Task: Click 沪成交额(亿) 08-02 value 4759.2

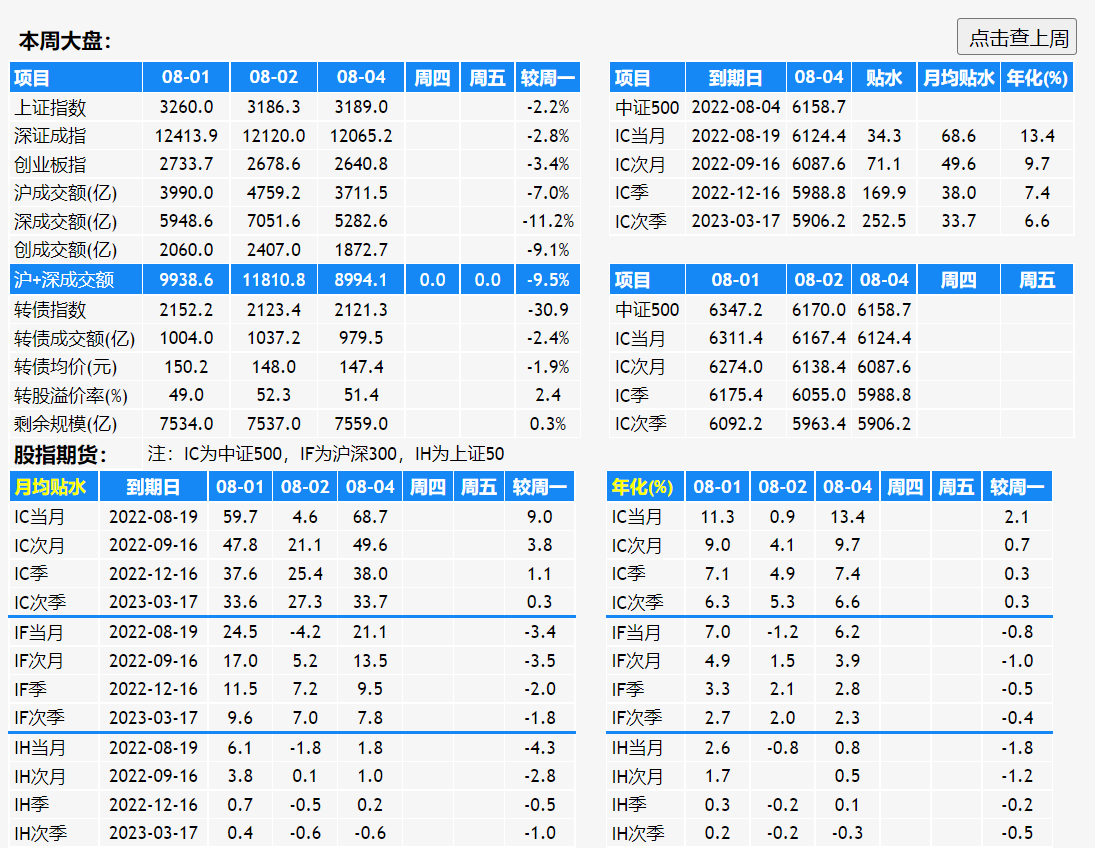Action: (x=274, y=193)
